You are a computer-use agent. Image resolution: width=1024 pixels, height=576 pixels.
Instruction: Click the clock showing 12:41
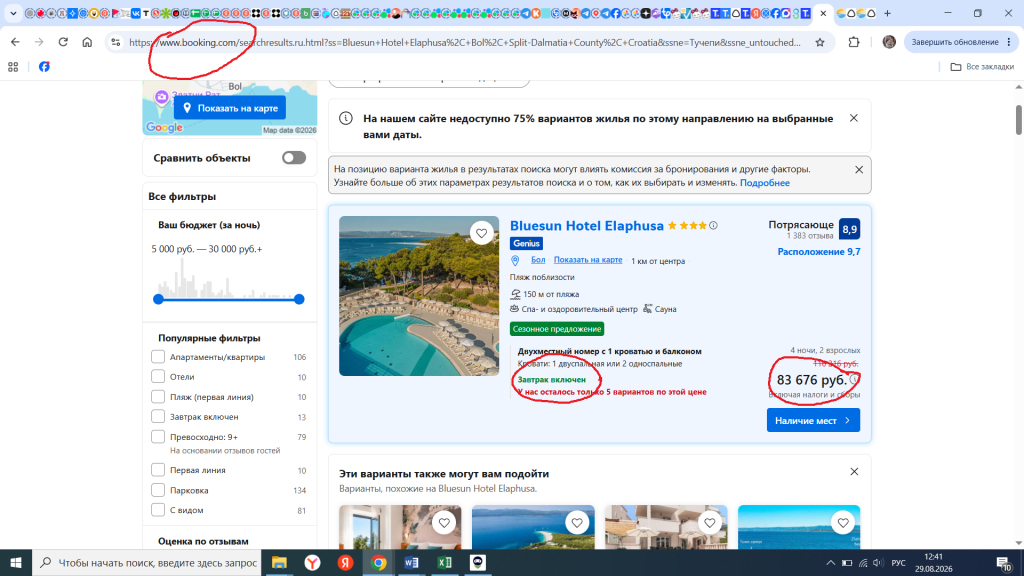point(934,562)
